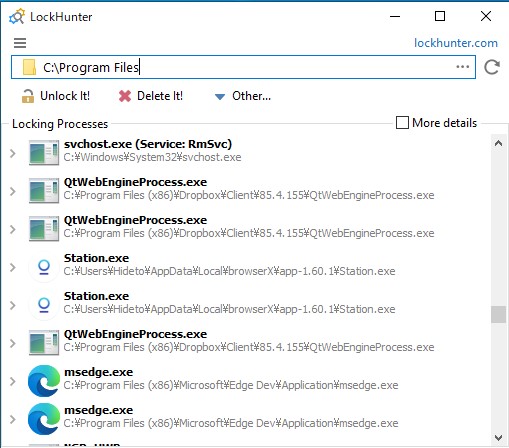Click the svchost.exe process icon
The height and width of the screenshot is (448, 509).
tap(44, 153)
